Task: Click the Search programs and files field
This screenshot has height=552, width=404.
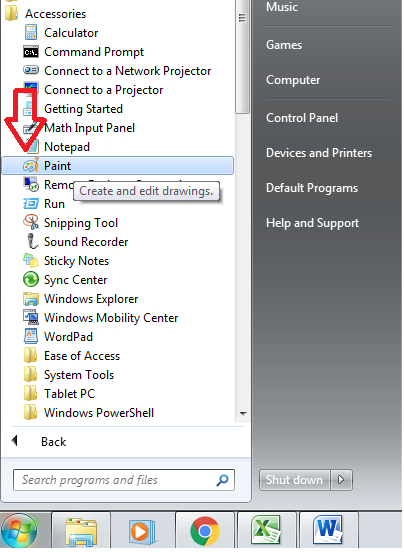Action: (124, 480)
